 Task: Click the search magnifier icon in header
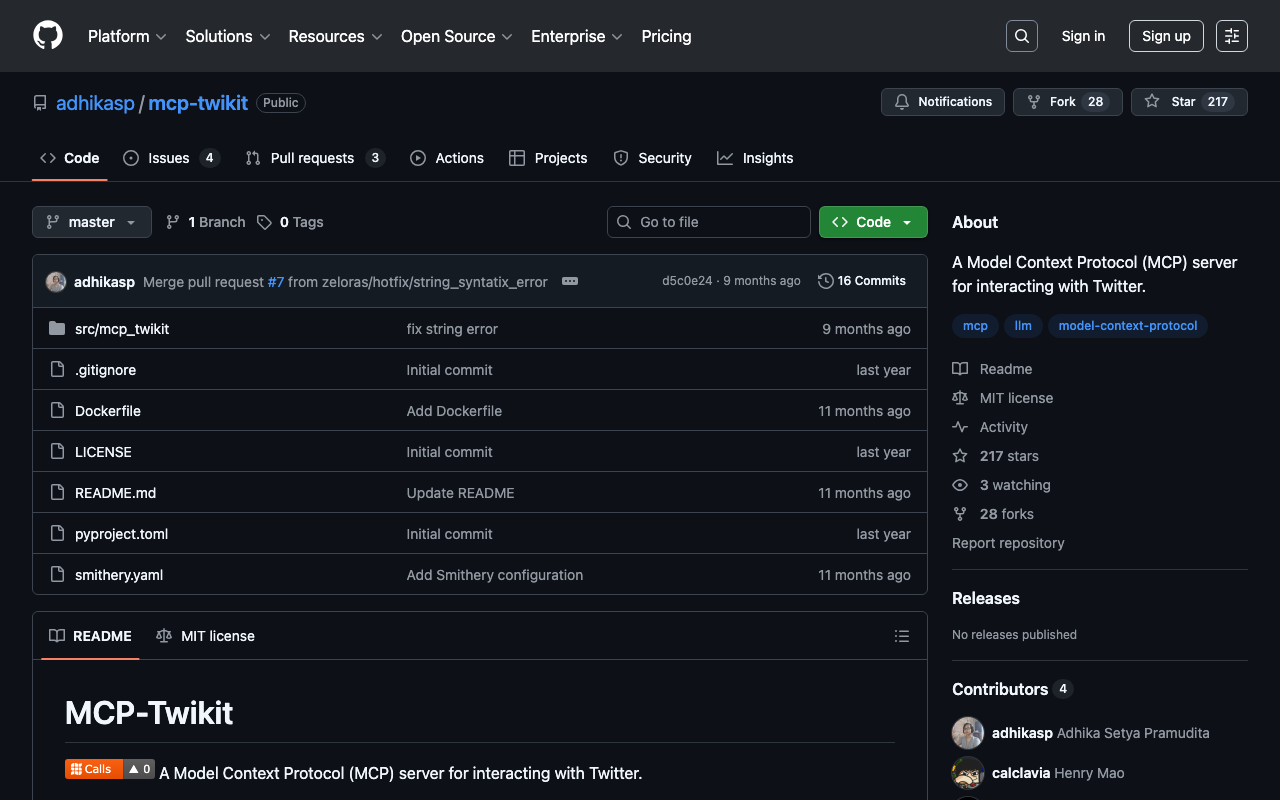(x=1021, y=36)
